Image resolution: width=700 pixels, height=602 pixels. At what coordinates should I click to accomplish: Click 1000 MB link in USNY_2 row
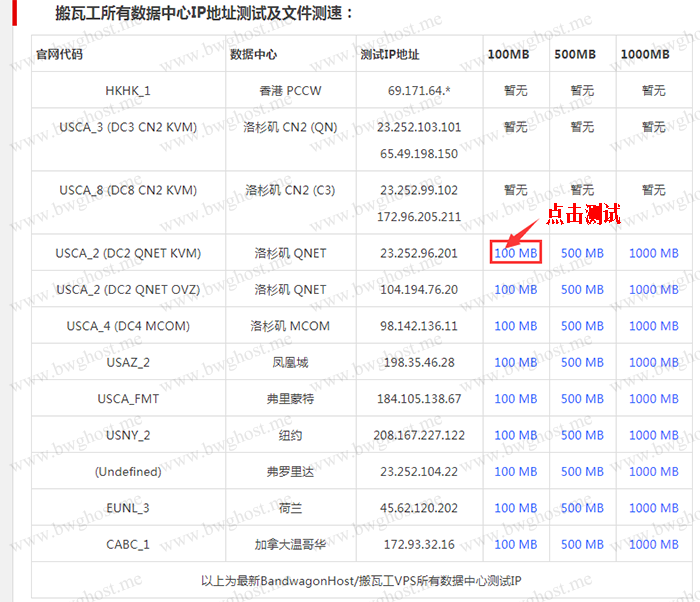(x=654, y=435)
